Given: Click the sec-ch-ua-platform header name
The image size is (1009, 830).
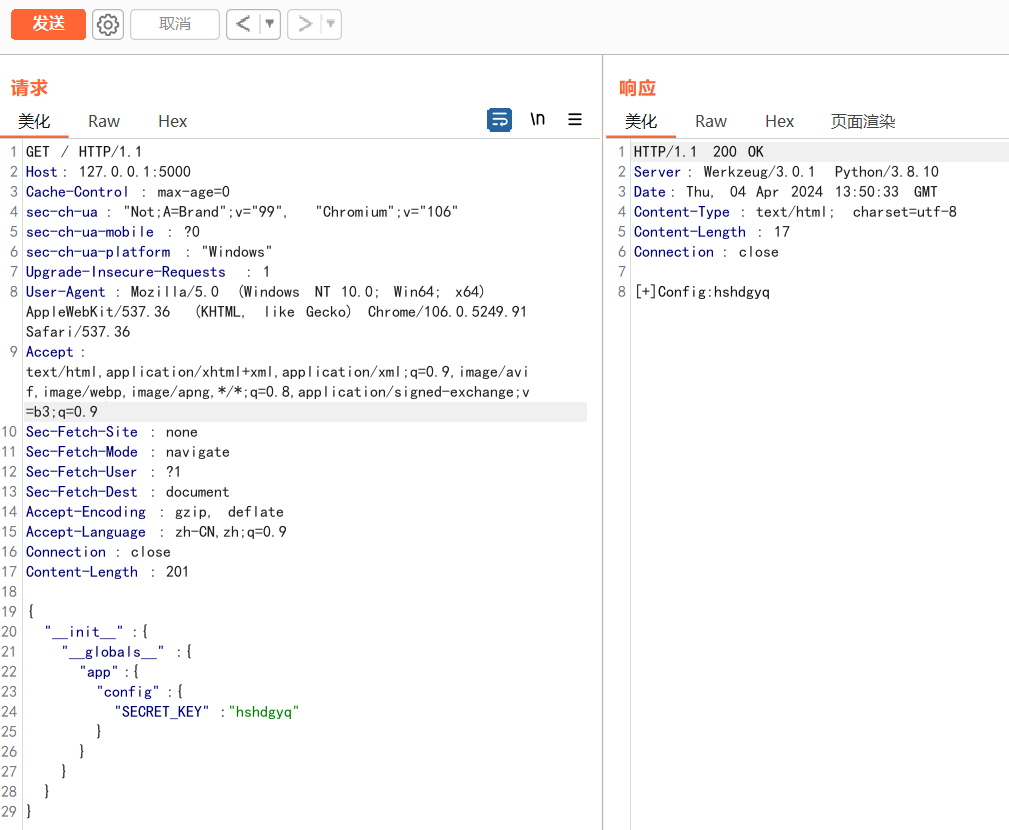Looking at the screenshot, I should pos(98,252).
